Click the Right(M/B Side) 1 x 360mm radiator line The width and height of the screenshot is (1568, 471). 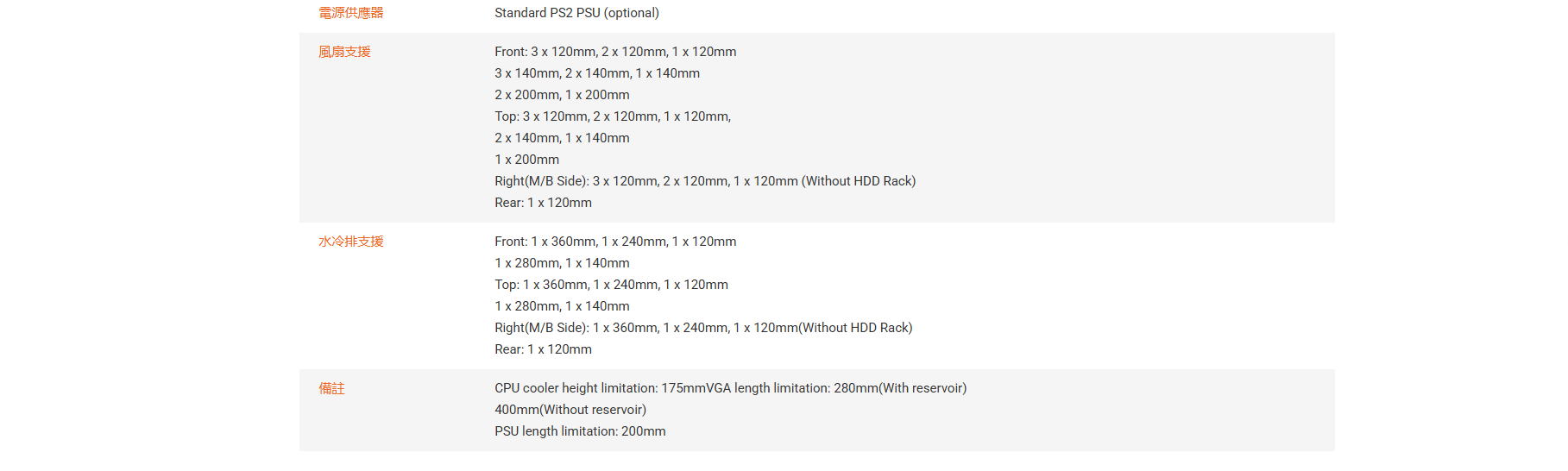click(703, 328)
